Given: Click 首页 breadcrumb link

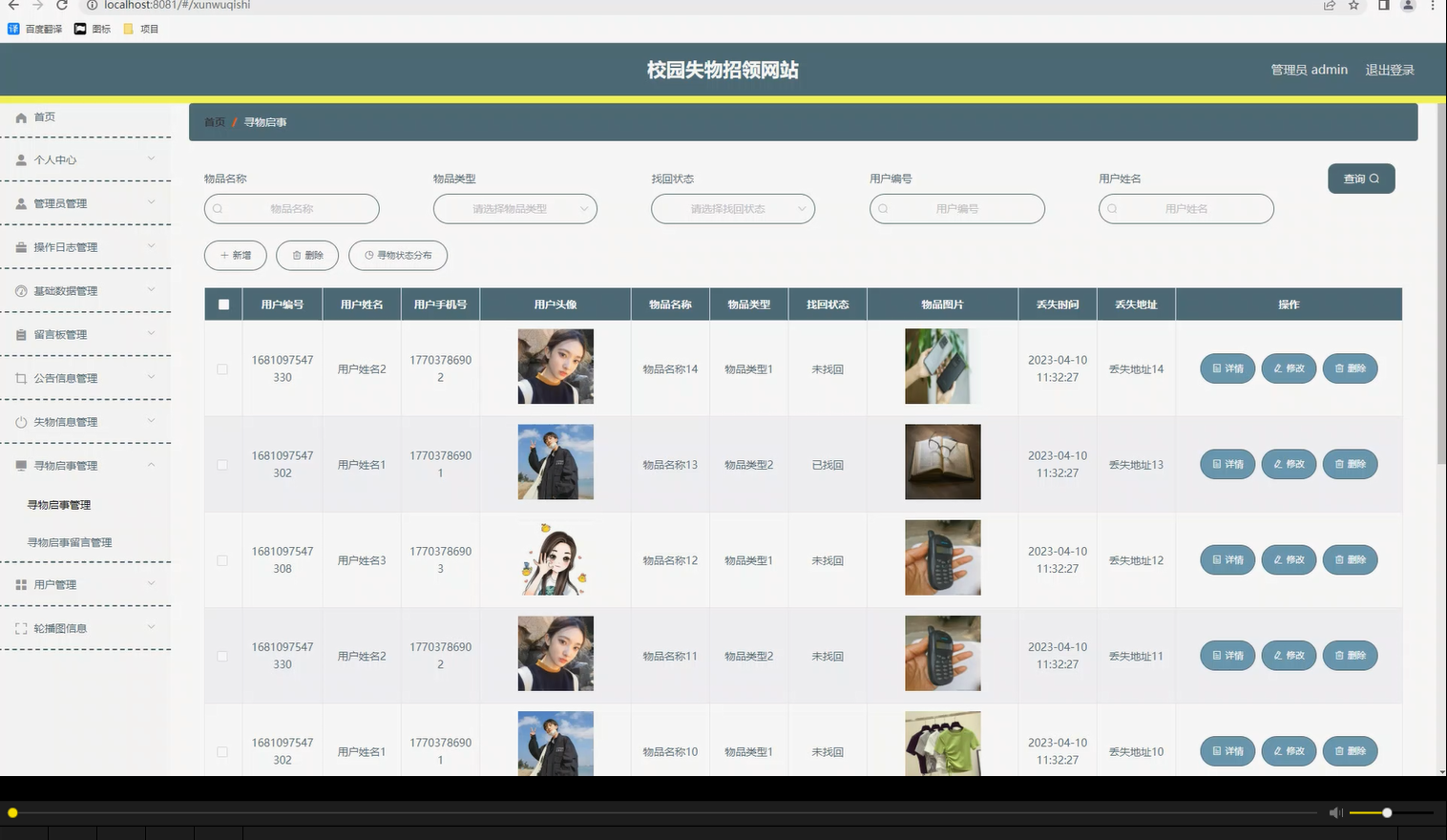Looking at the screenshot, I should [x=215, y=122].
